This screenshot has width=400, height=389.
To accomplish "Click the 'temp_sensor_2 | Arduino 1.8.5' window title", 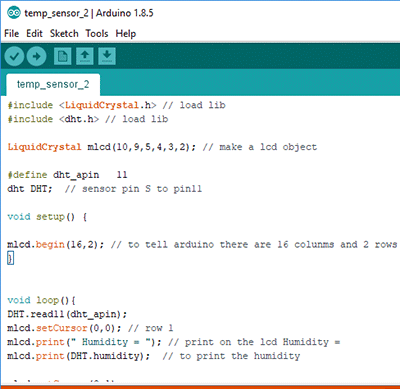I will point(89,13).
